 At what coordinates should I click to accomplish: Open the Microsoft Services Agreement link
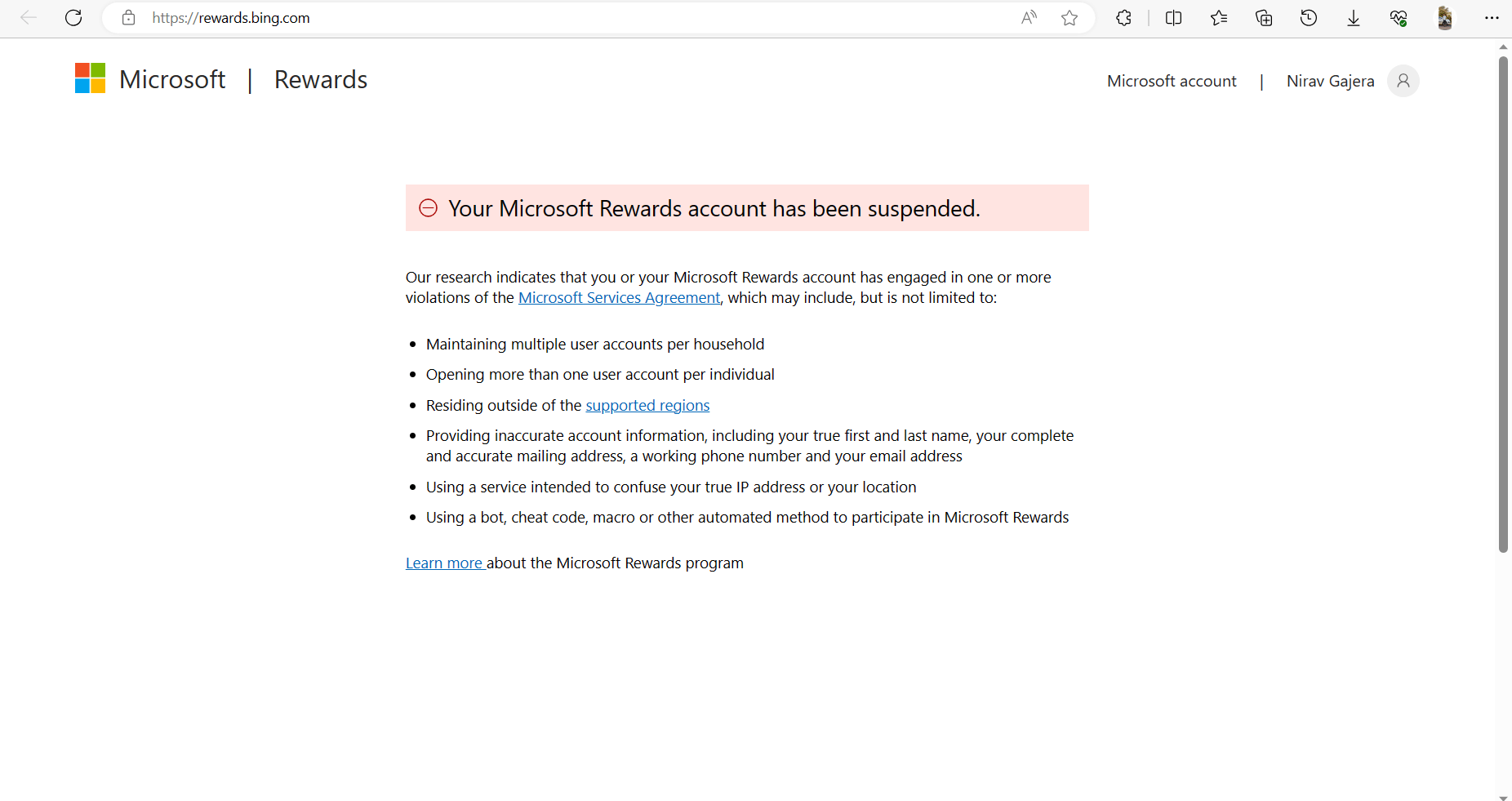(x=619, y=298)
